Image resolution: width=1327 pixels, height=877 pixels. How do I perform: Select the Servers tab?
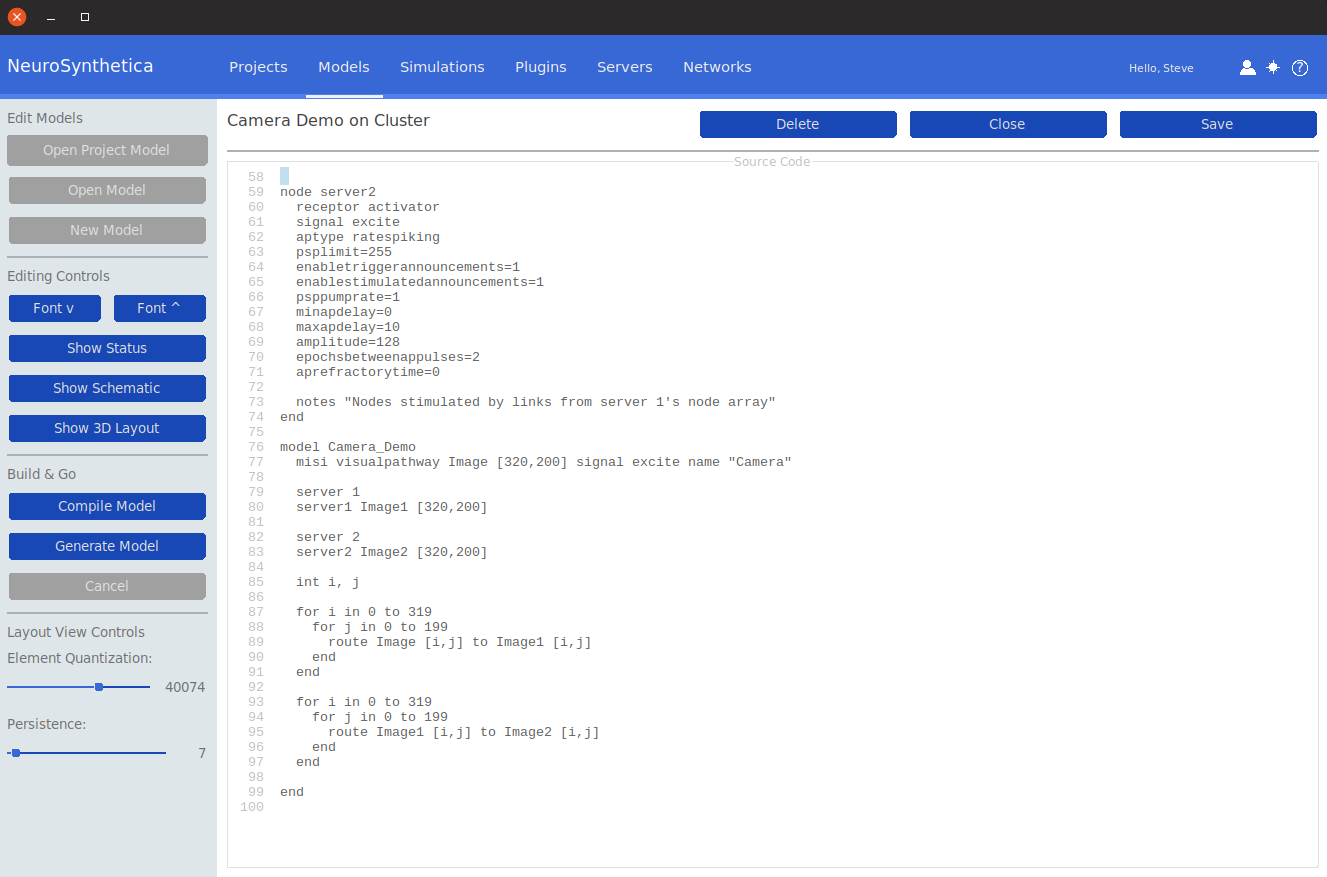pyautogui.click(x=625, y=67)
